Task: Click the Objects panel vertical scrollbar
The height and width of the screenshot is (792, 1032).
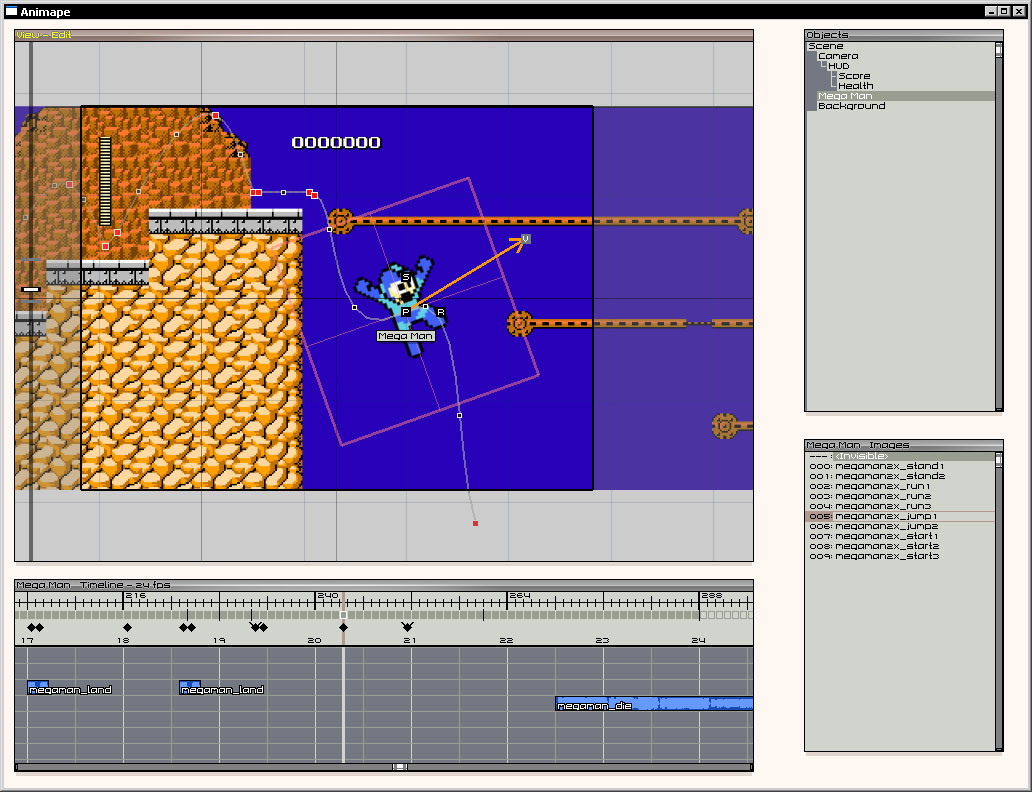Action: 999,226
